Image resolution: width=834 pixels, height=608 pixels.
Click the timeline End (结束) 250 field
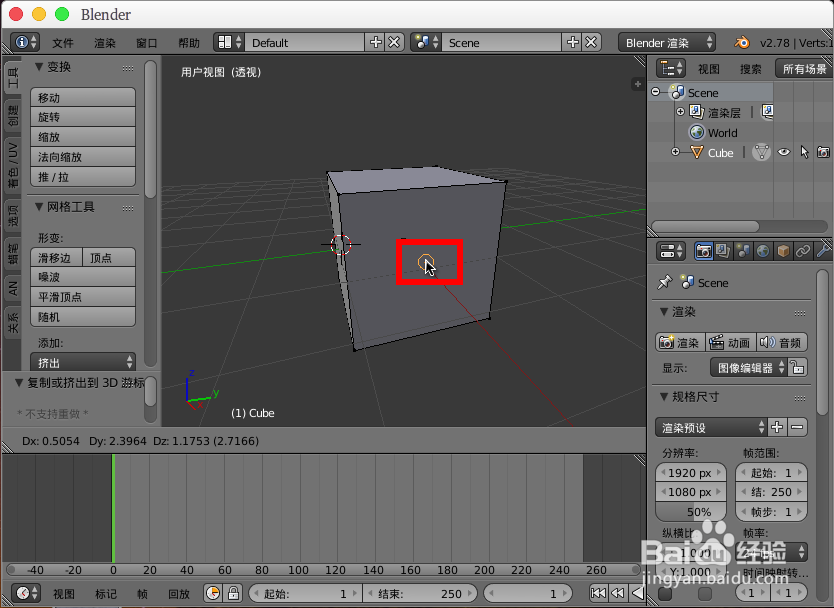pyautogui.click(x=420, y=593)
